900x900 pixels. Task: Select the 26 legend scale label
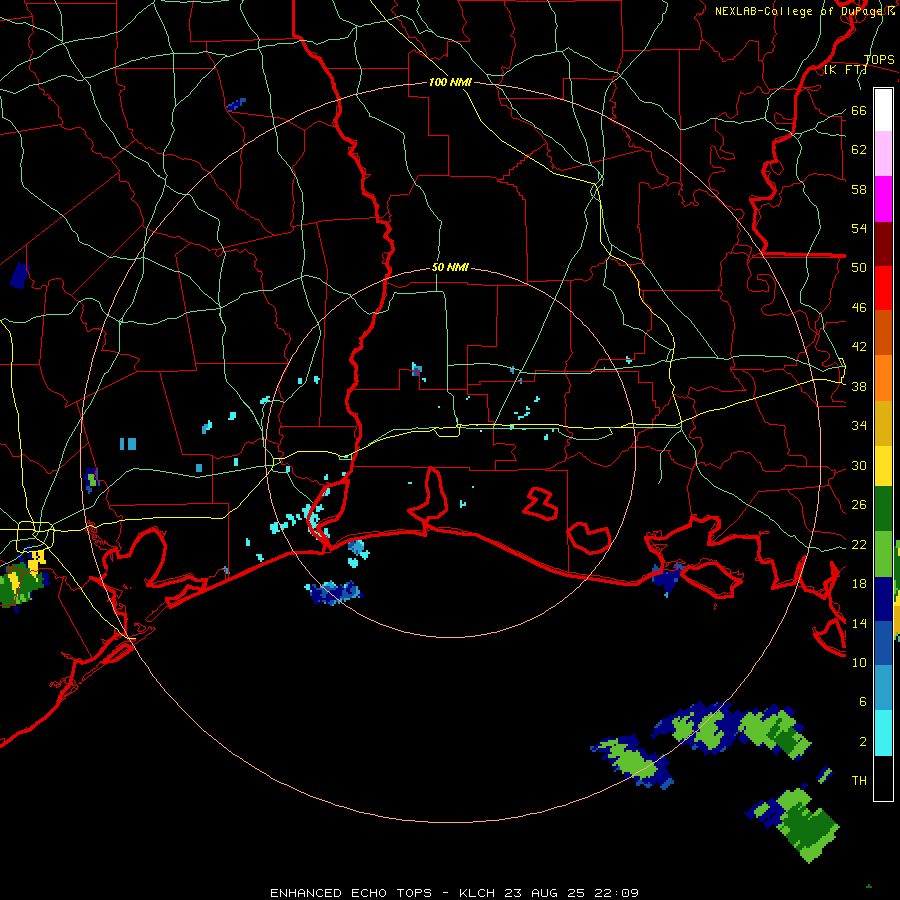click(859, 505)
